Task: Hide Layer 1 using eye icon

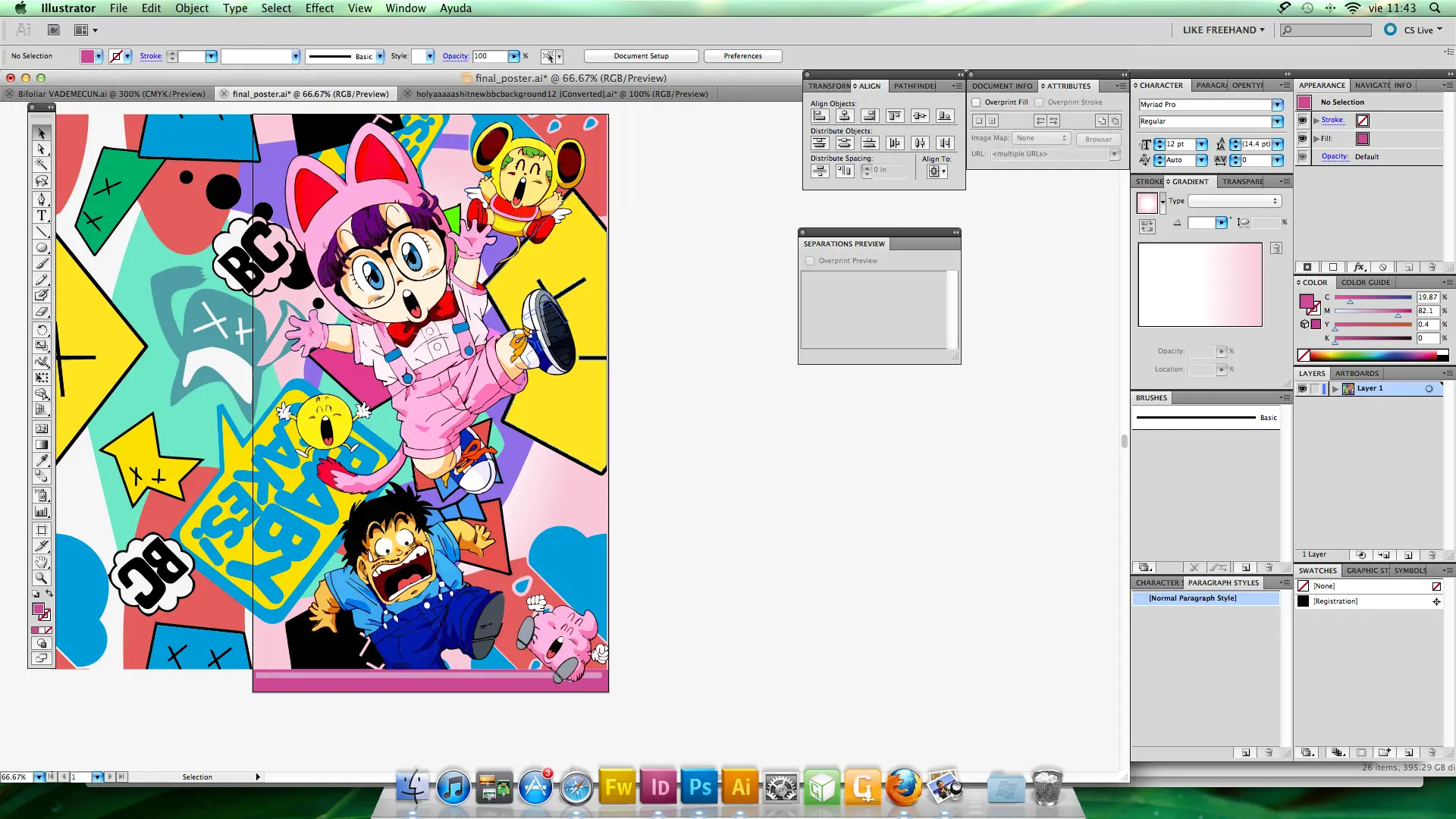Action: (x=1303, y=389)
